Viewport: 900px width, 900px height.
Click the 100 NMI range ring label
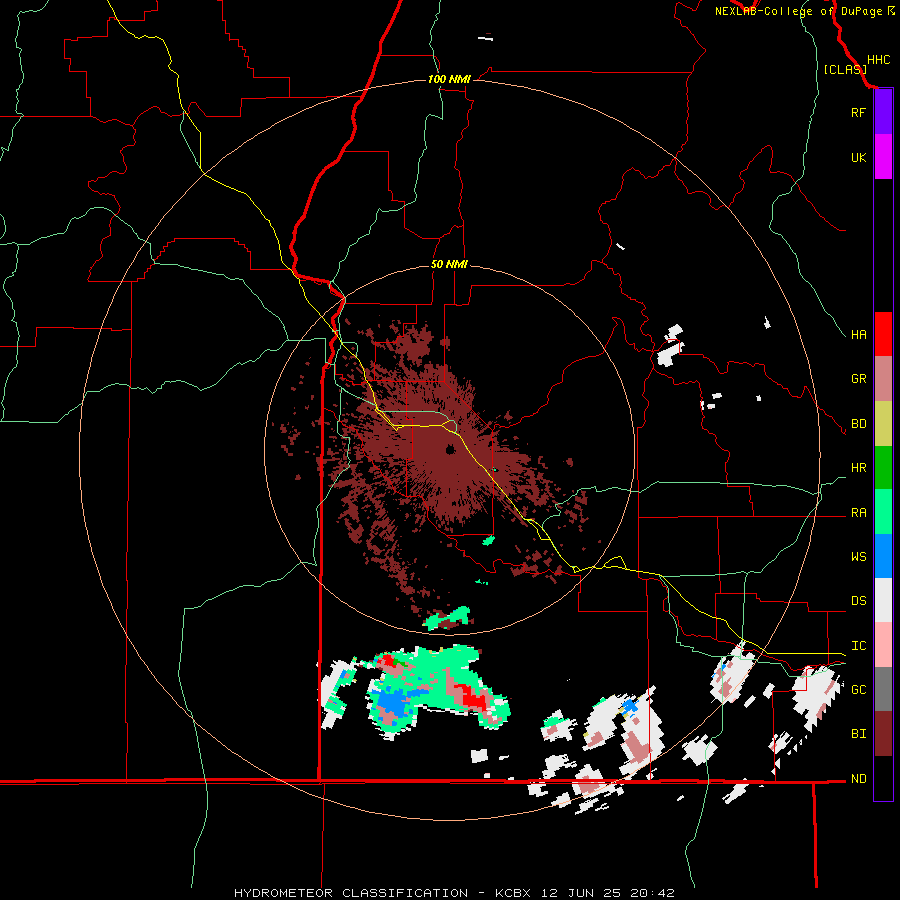[x=449, y=79]
